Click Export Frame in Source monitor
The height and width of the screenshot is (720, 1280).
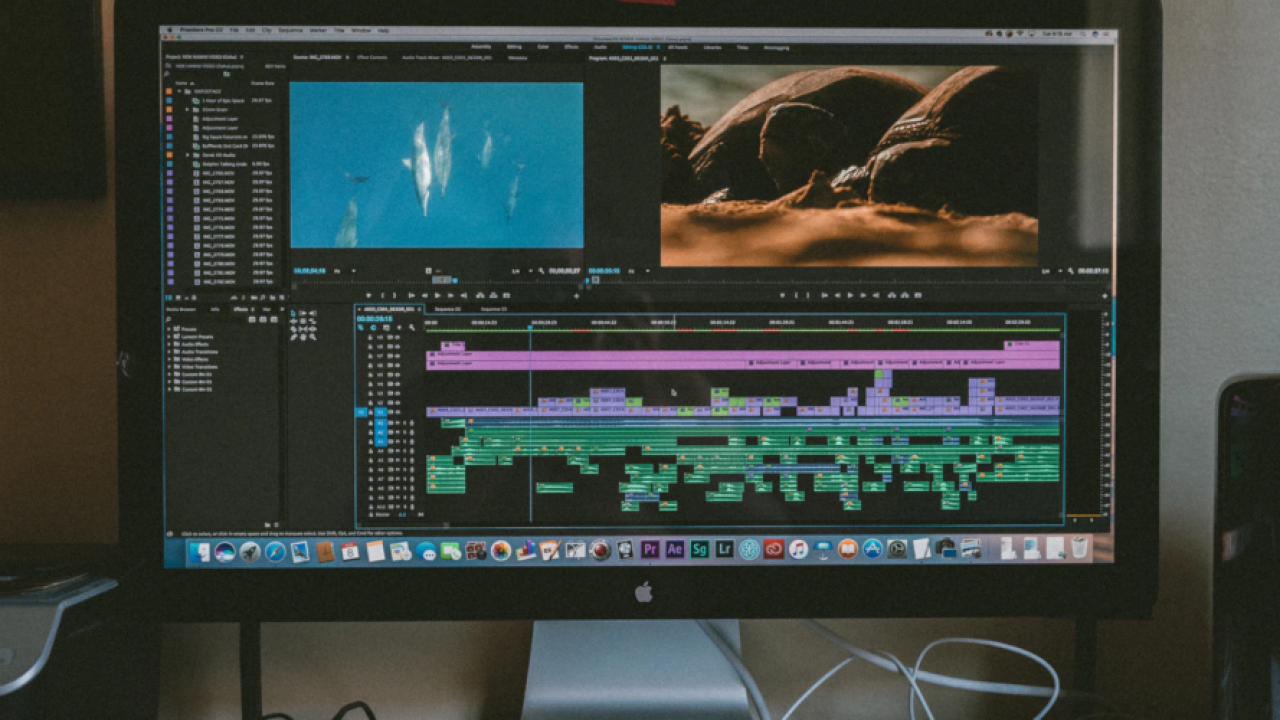[x=506, y=295]
